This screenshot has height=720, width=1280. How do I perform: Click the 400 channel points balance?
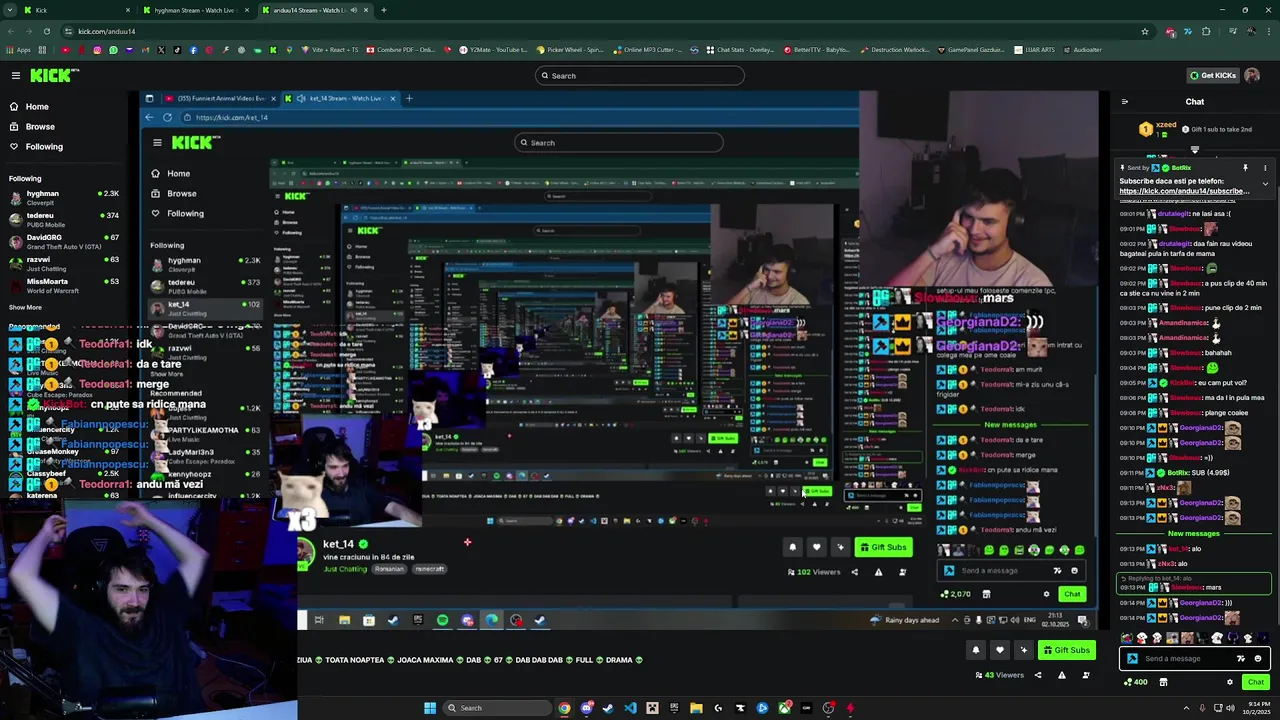point(1136,682)
